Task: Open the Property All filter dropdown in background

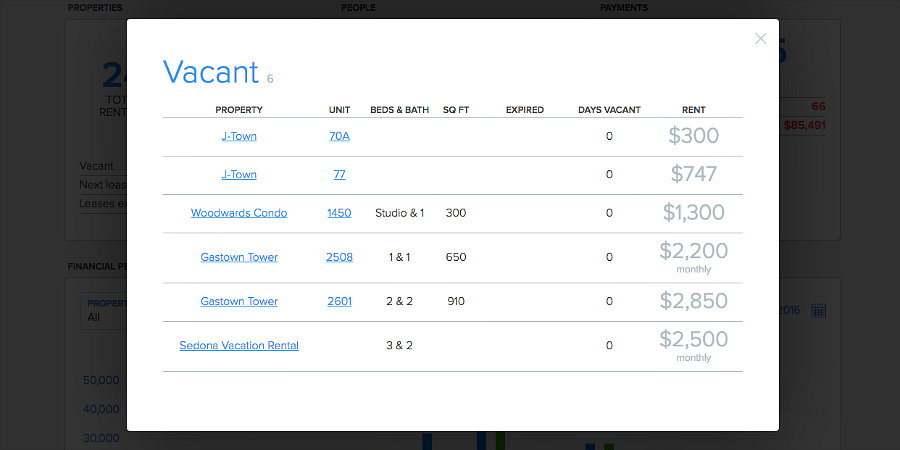Action: click(104, 311)
